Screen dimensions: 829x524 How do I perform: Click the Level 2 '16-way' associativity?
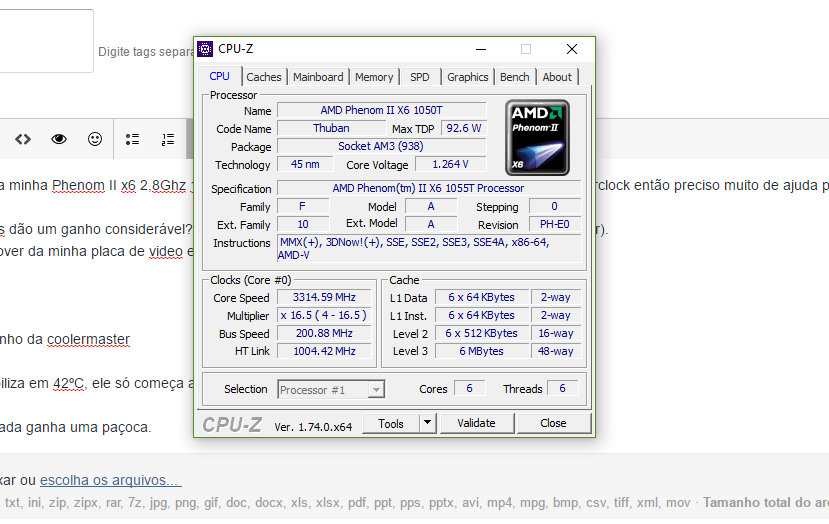556,333
